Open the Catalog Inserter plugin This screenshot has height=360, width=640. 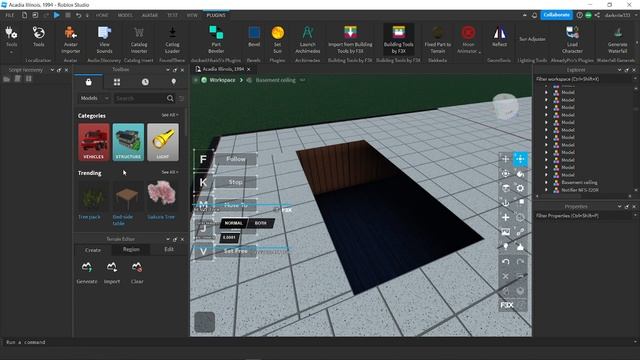pyautogui.click(x=139, y=40)
